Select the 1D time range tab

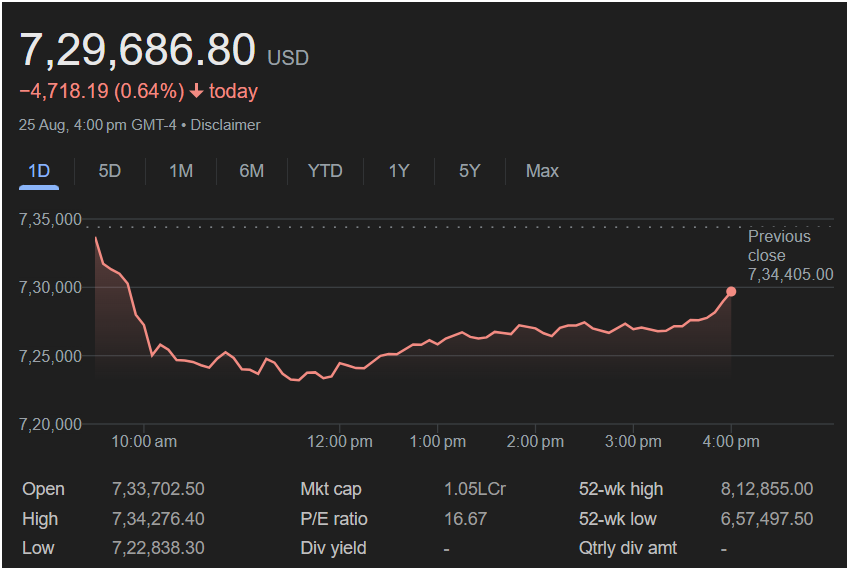[x=39, y=171]
